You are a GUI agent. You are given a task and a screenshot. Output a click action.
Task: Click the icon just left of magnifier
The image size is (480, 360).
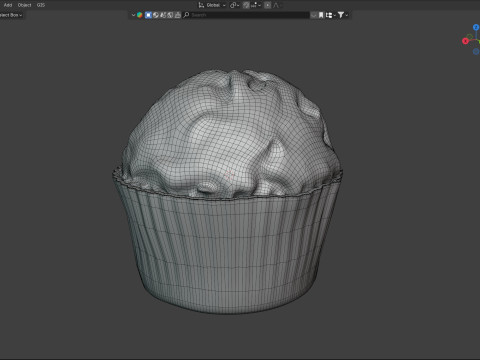(x=178, y=15)
